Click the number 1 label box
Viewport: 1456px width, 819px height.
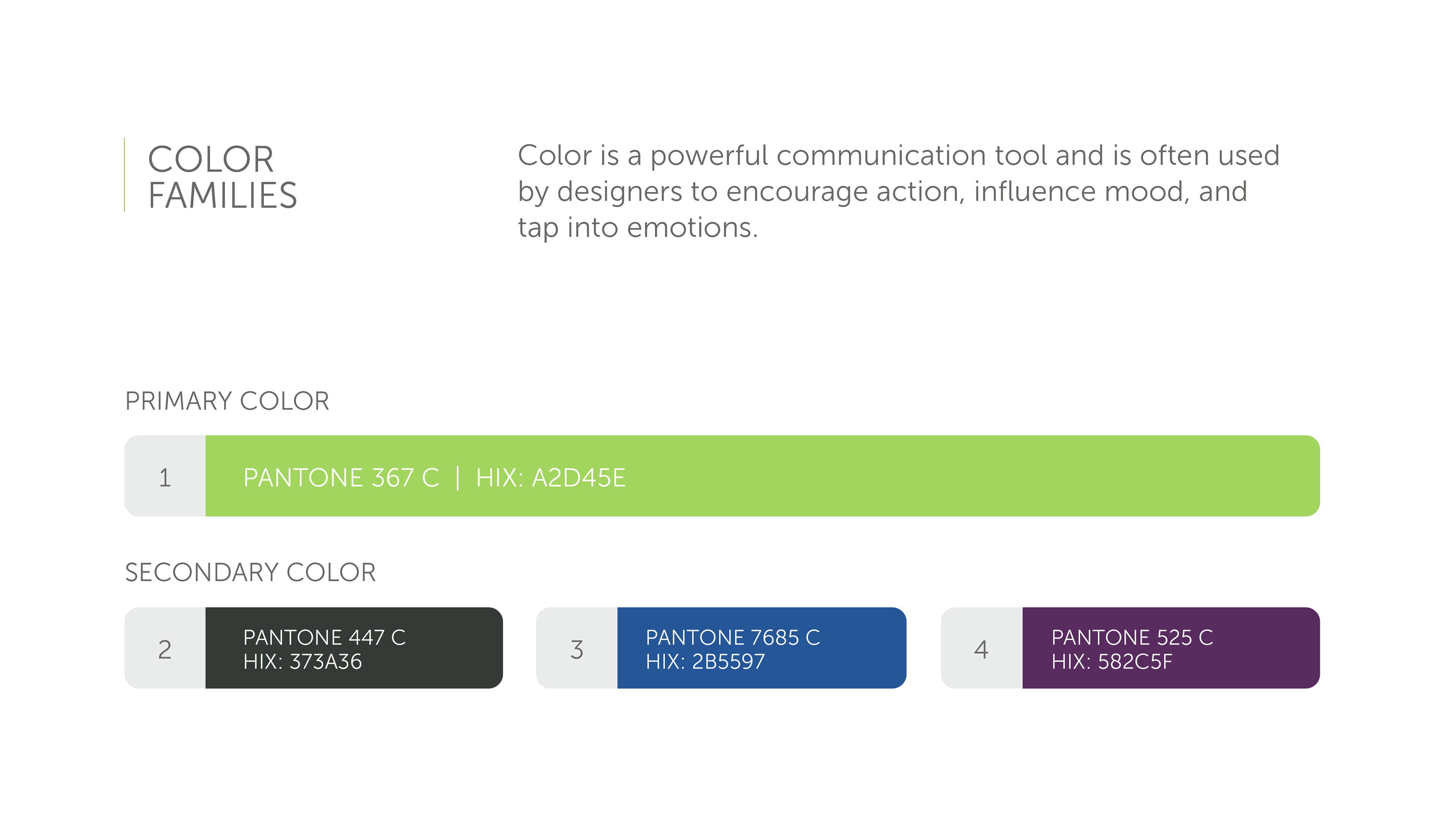click(165, 477)
